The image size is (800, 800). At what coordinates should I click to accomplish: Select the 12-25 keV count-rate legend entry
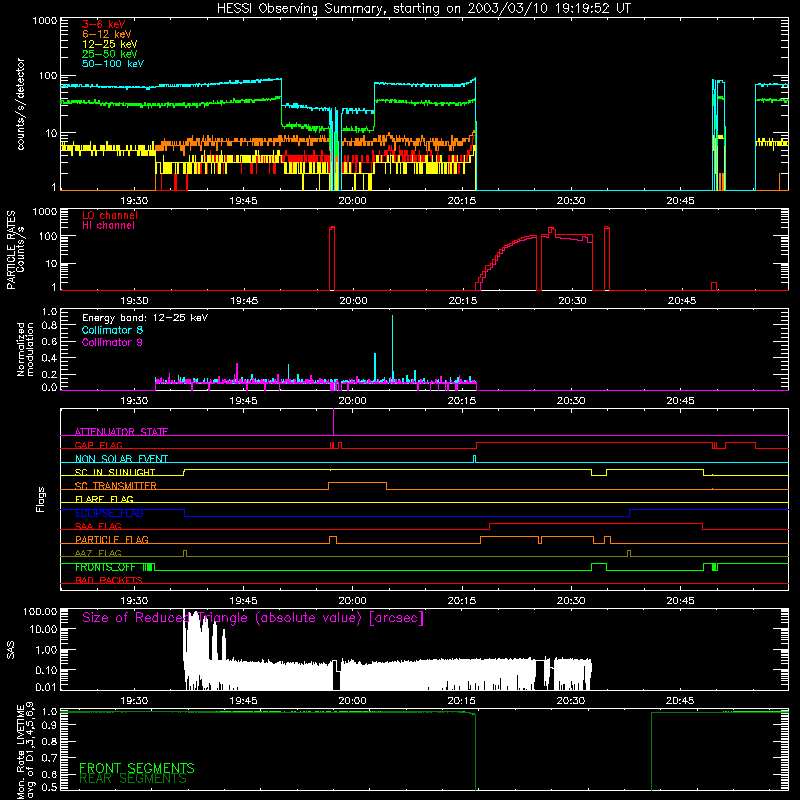(110, 44)
